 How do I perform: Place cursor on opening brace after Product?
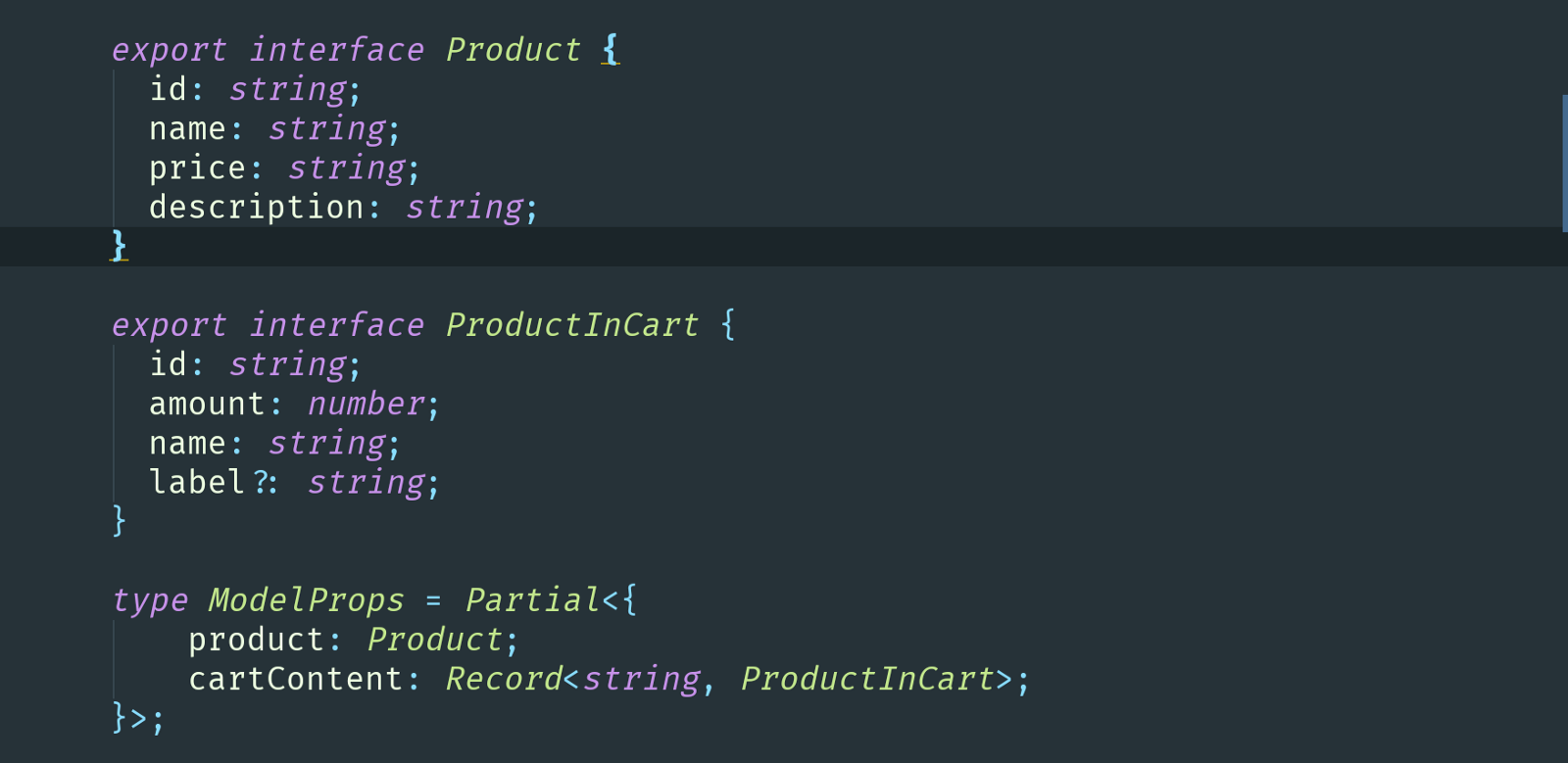pyautogui.click(x=611, y=49)
